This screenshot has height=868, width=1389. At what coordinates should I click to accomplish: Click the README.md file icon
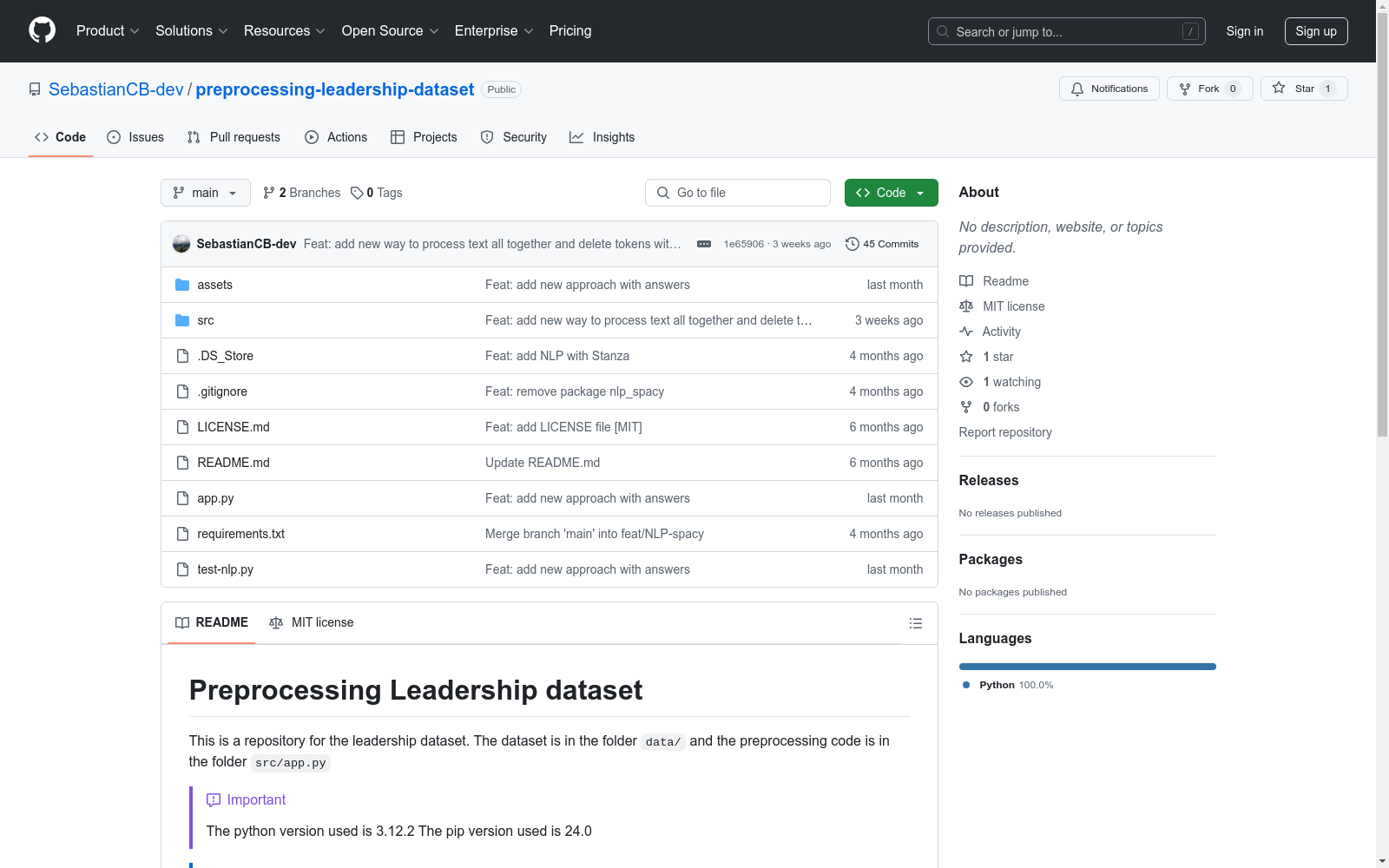[x=182, y=463]
